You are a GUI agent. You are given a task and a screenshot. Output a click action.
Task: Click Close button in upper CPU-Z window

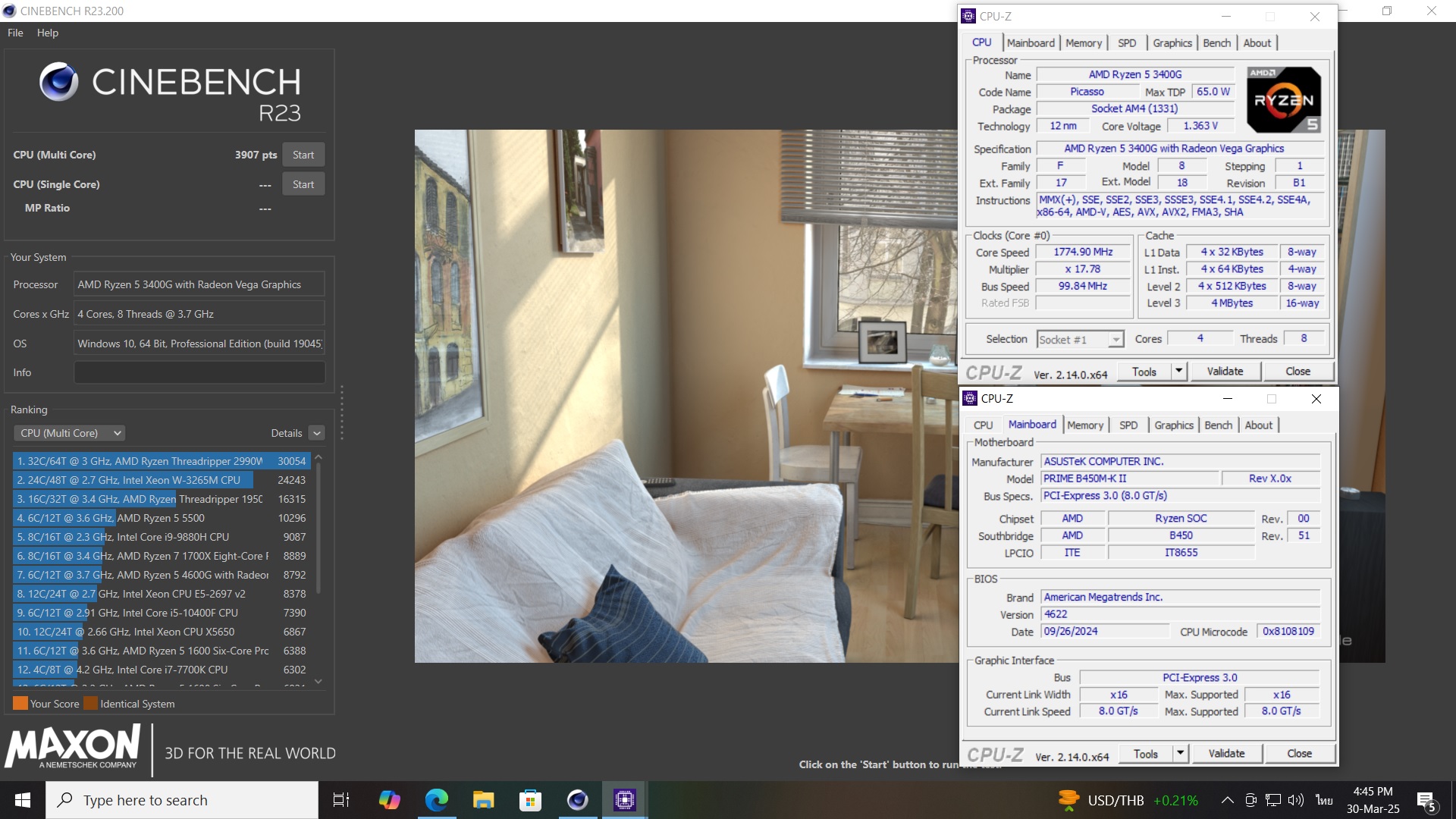(x=1298, y=372)
